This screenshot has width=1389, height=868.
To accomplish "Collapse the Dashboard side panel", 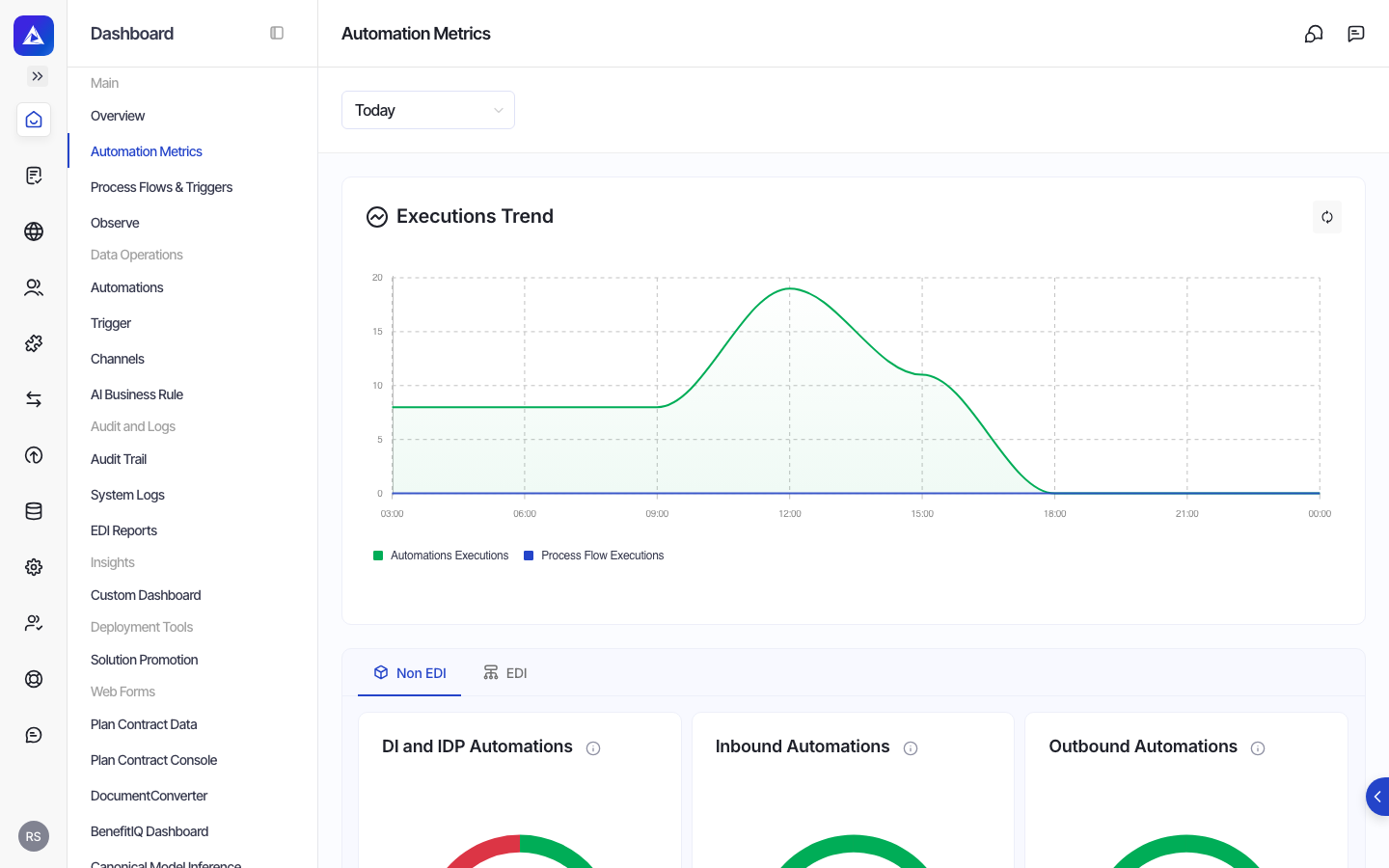I will 277,33.
